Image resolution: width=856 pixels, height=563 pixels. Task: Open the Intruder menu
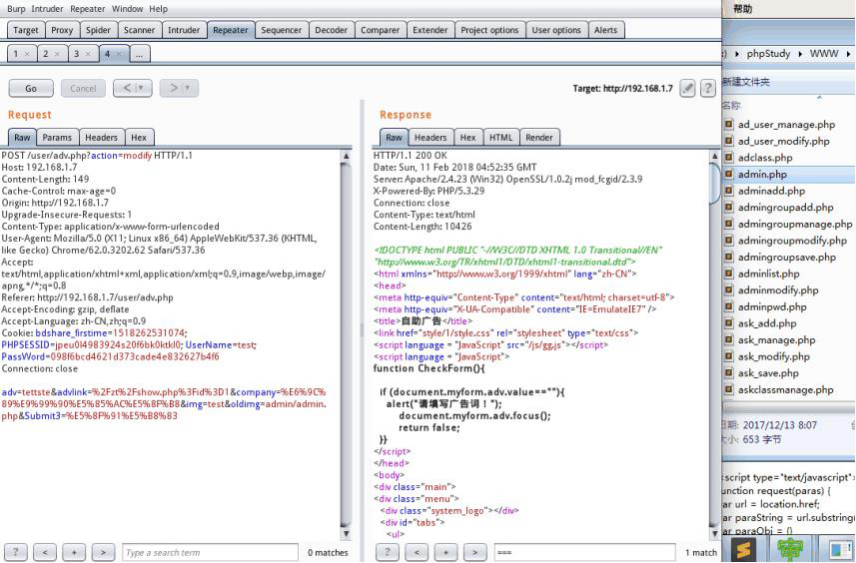click(x=47, y=9)
